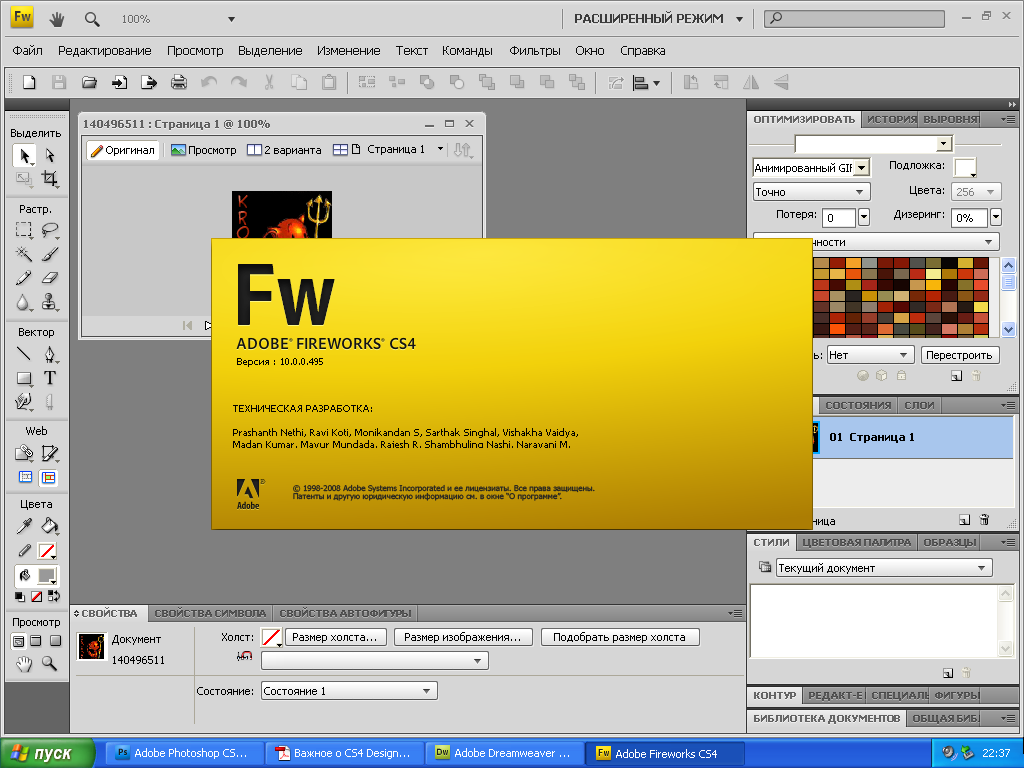Switch to the ИСТОРИЯ panel tab
The image size is (1024, 768).
coord(891,120)
